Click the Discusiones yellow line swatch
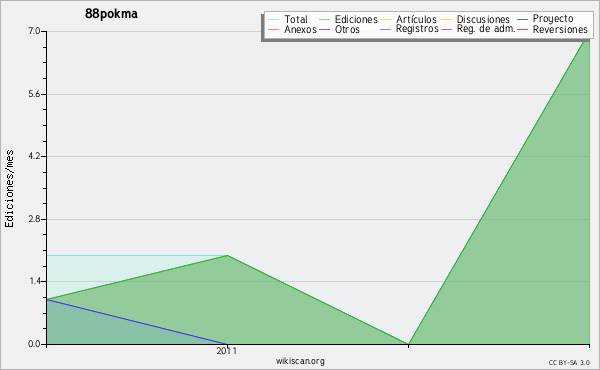 coord(447,20)
